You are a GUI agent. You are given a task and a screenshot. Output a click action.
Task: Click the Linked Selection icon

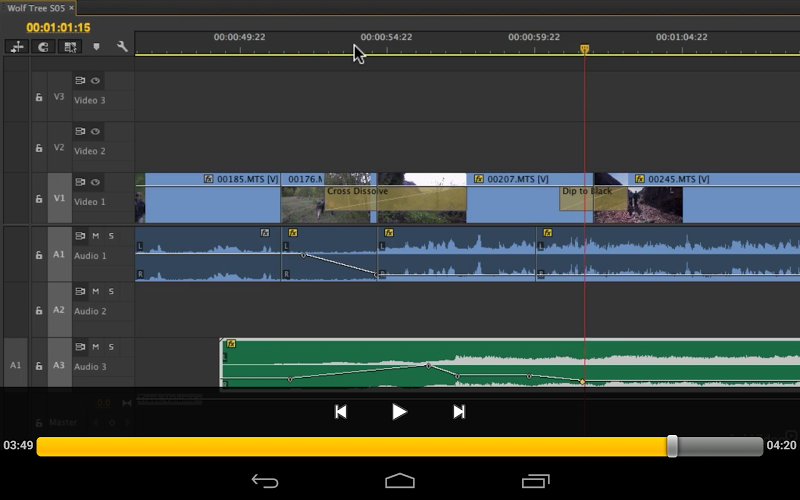[x=70, y=46]
